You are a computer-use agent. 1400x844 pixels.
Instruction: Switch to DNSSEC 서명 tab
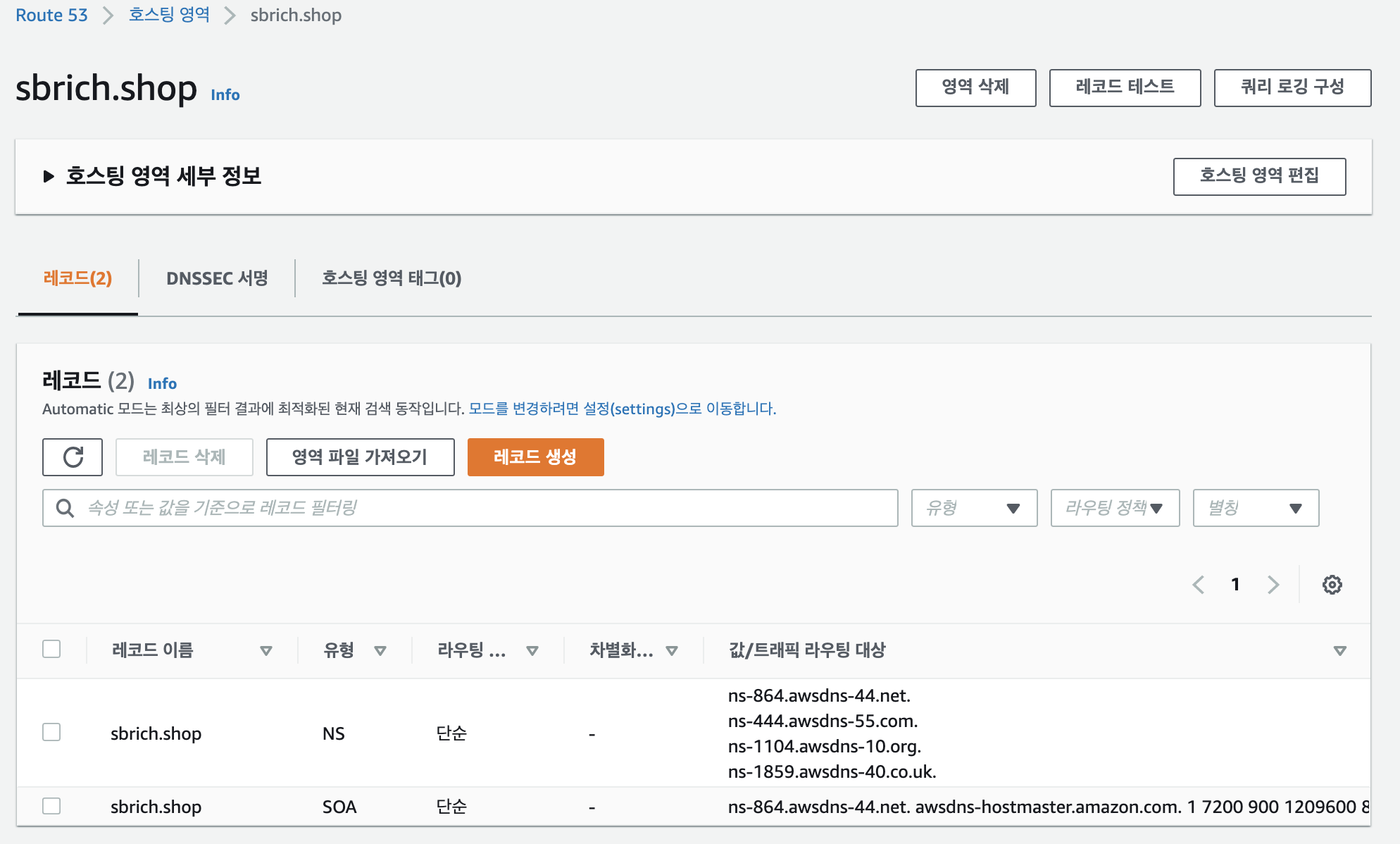coord(217,278)
